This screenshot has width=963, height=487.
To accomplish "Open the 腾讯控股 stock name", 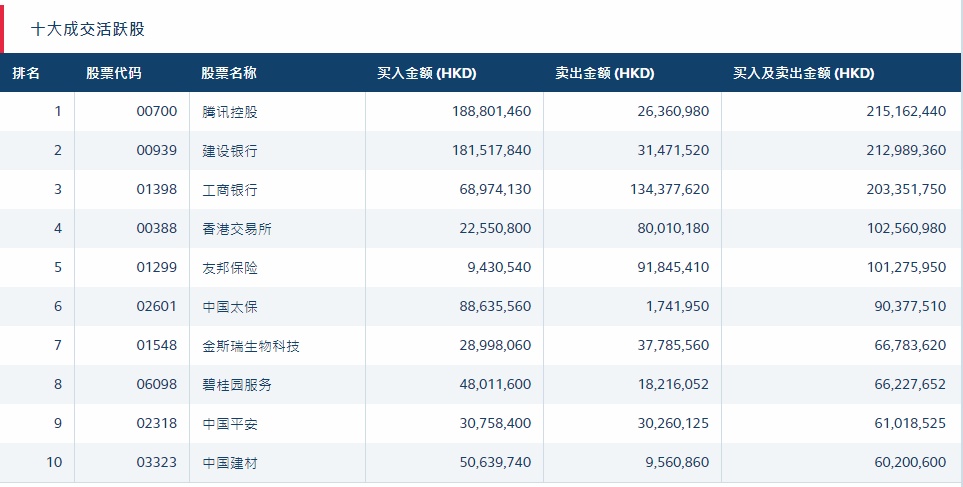I will point(229,112).
